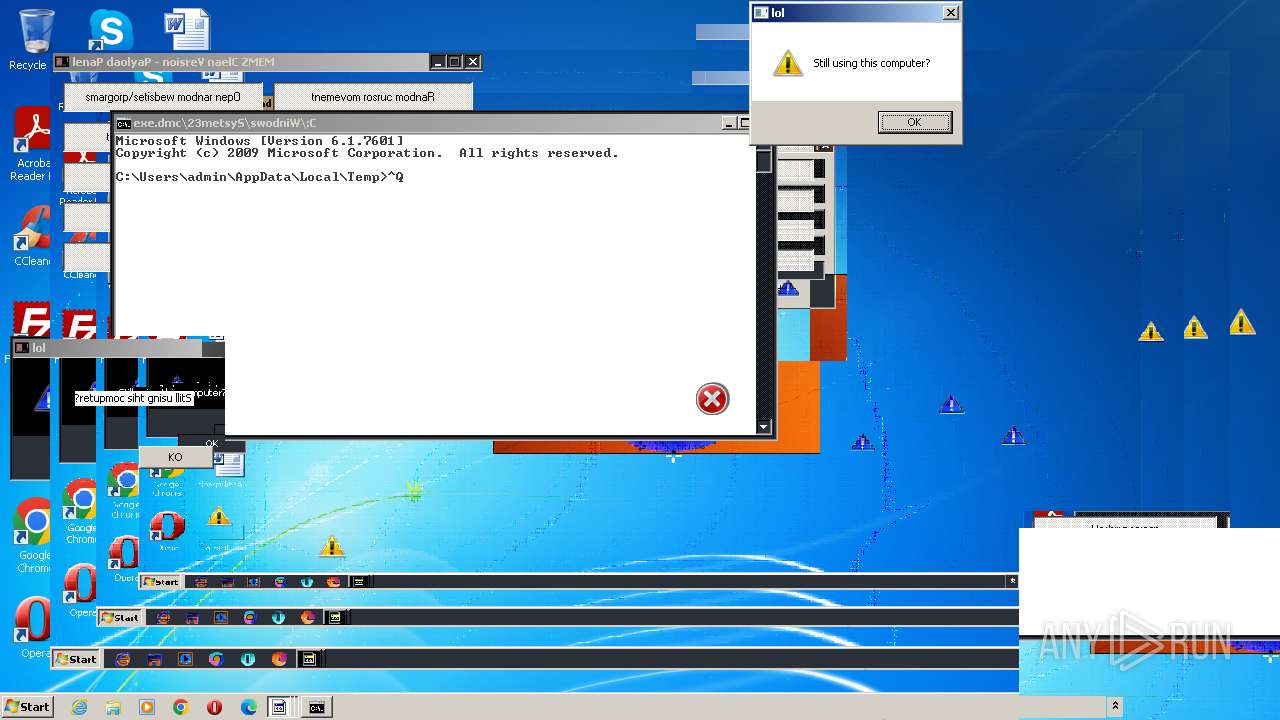Open the Acrobat Reader desktop shortcut

pos(33,145)
